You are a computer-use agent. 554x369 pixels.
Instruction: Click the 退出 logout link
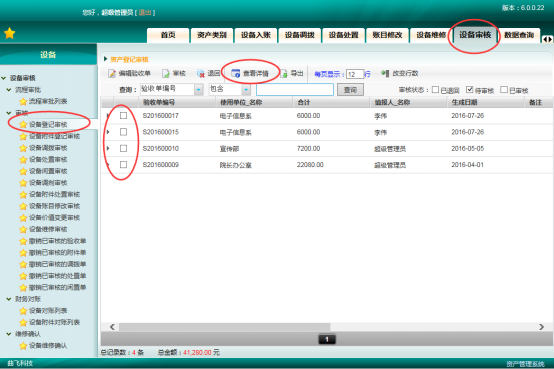(x=145, y=13)
